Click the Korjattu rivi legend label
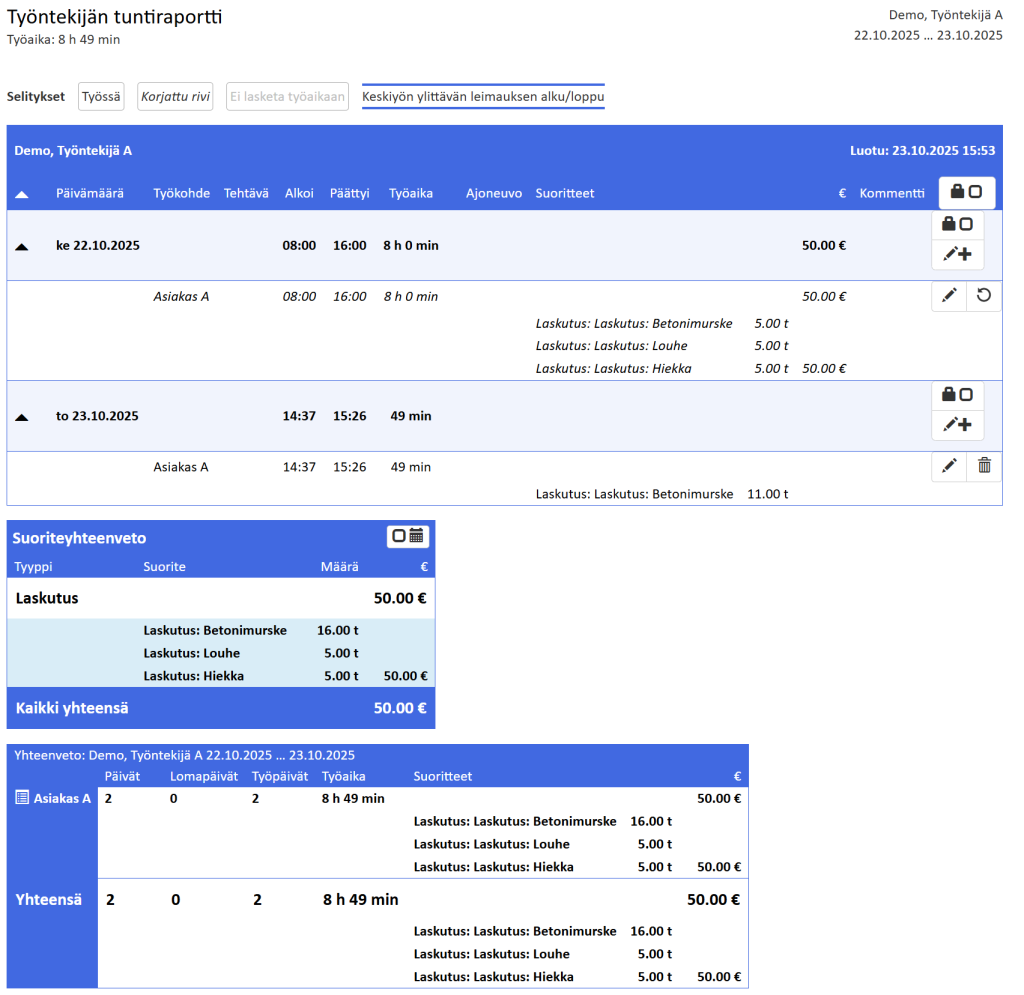This screenshot has width=1024, height=995. (x=175, y=97)
